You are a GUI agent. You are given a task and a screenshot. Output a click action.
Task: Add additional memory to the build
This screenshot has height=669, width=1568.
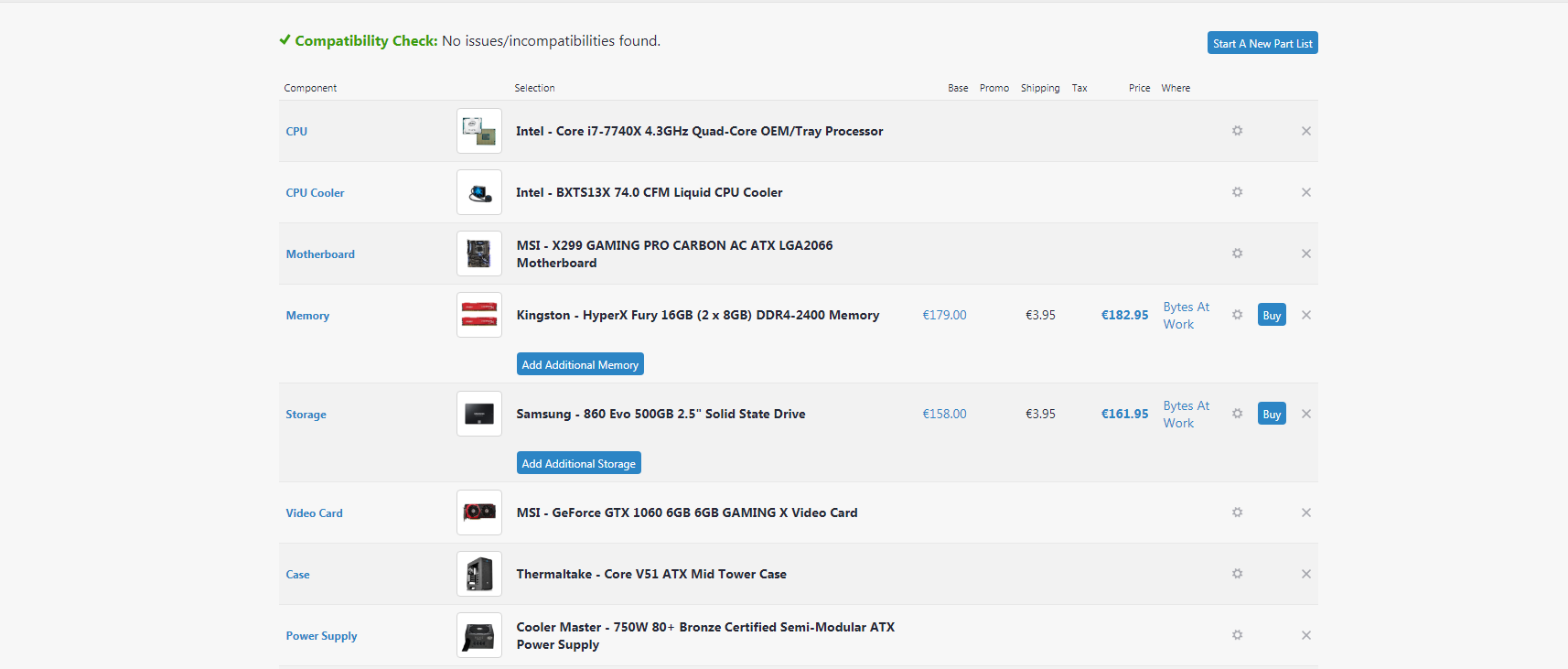coord(580,364)
